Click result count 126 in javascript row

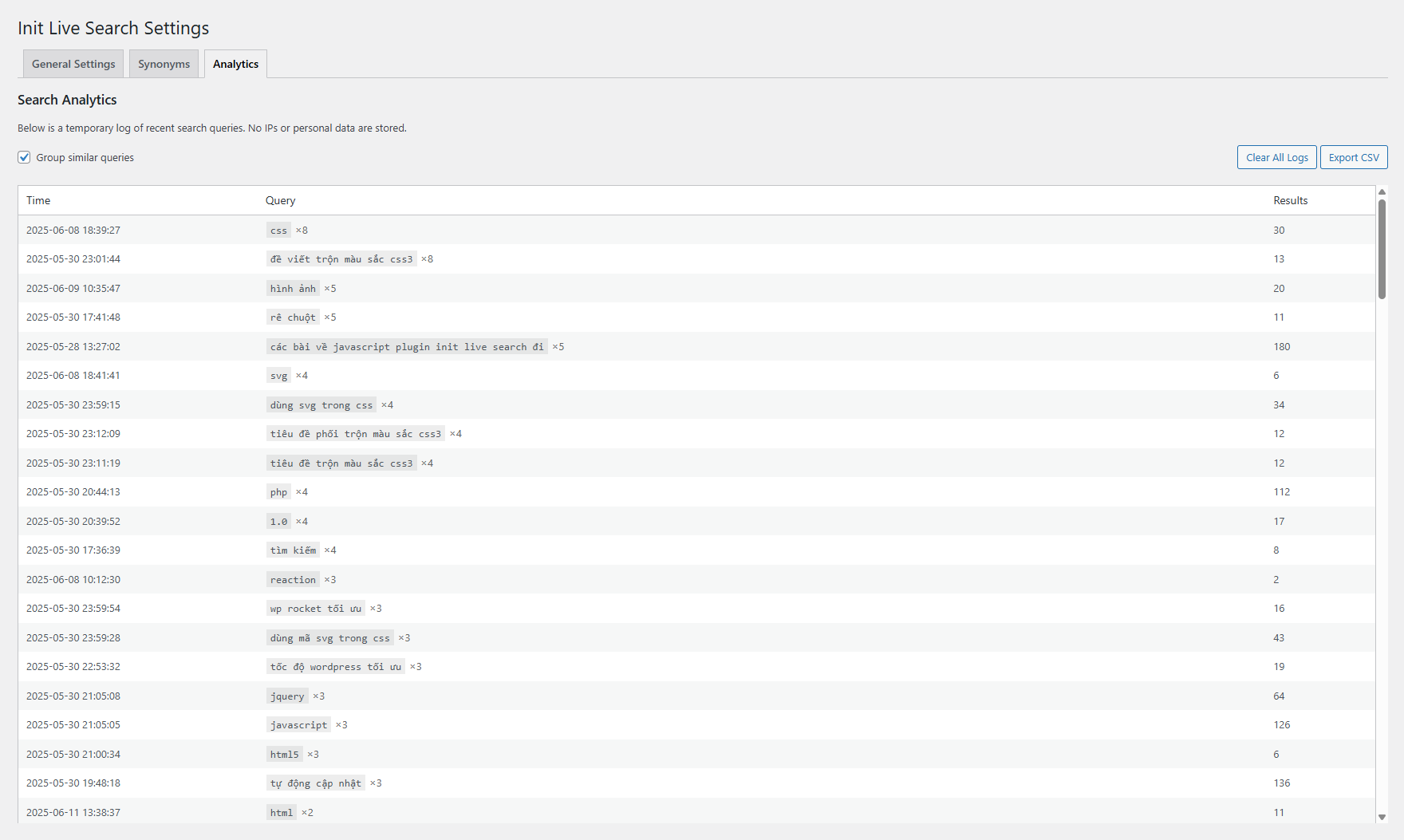tap(1282, 725)
